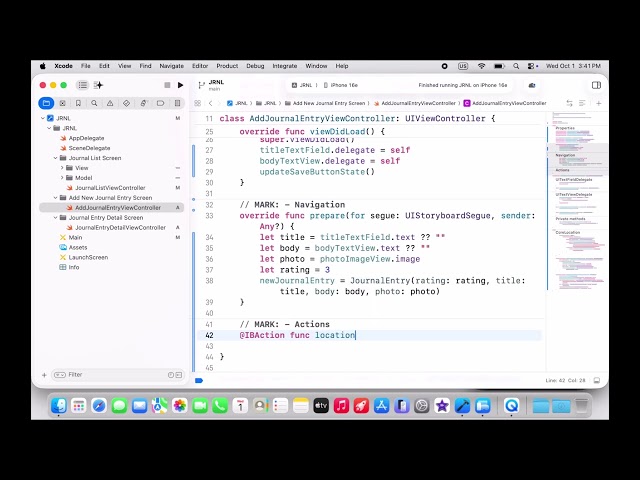Open the coding assistant sparkle icon
The width and height of the screenshot is (640, 480).
(x=98, y=85)
